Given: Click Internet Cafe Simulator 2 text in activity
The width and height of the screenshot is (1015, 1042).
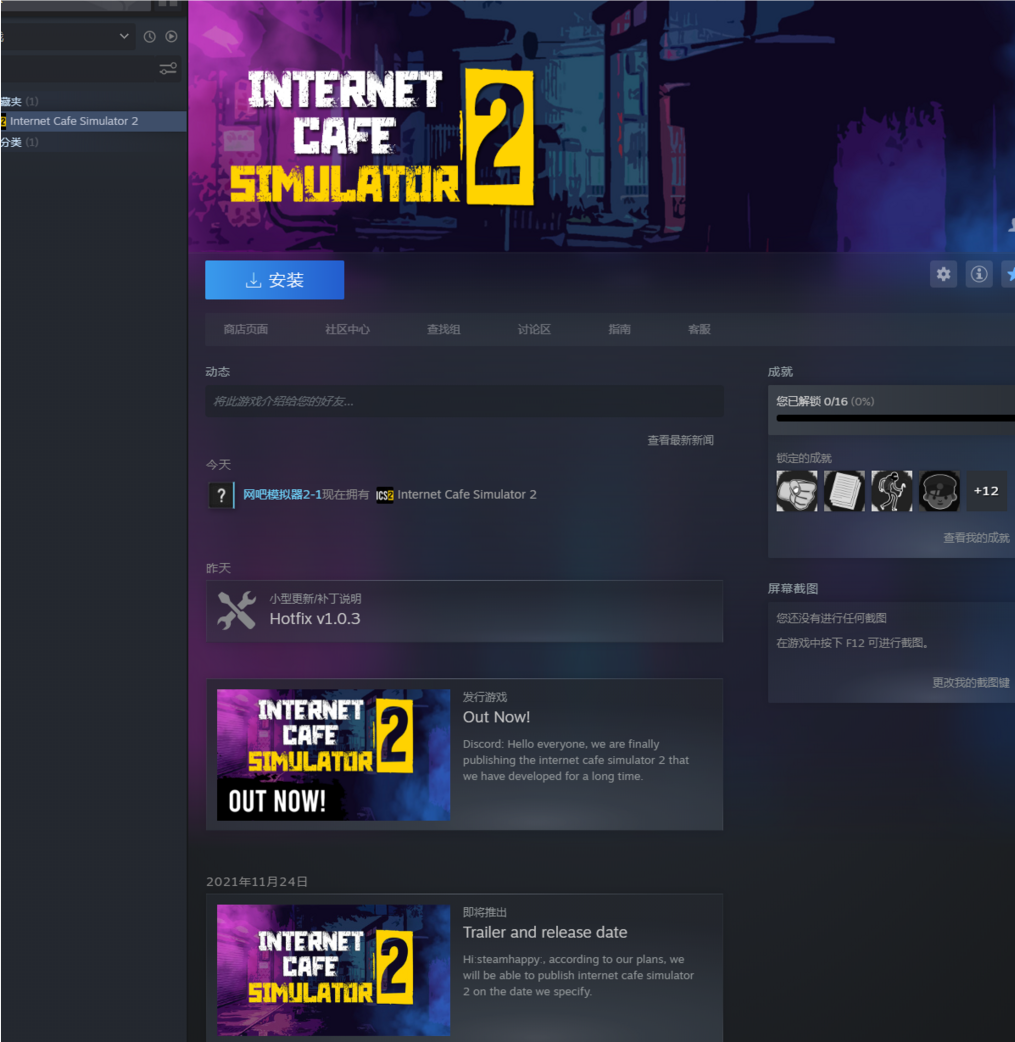Looking at the screenshot, I should point(467,494).
